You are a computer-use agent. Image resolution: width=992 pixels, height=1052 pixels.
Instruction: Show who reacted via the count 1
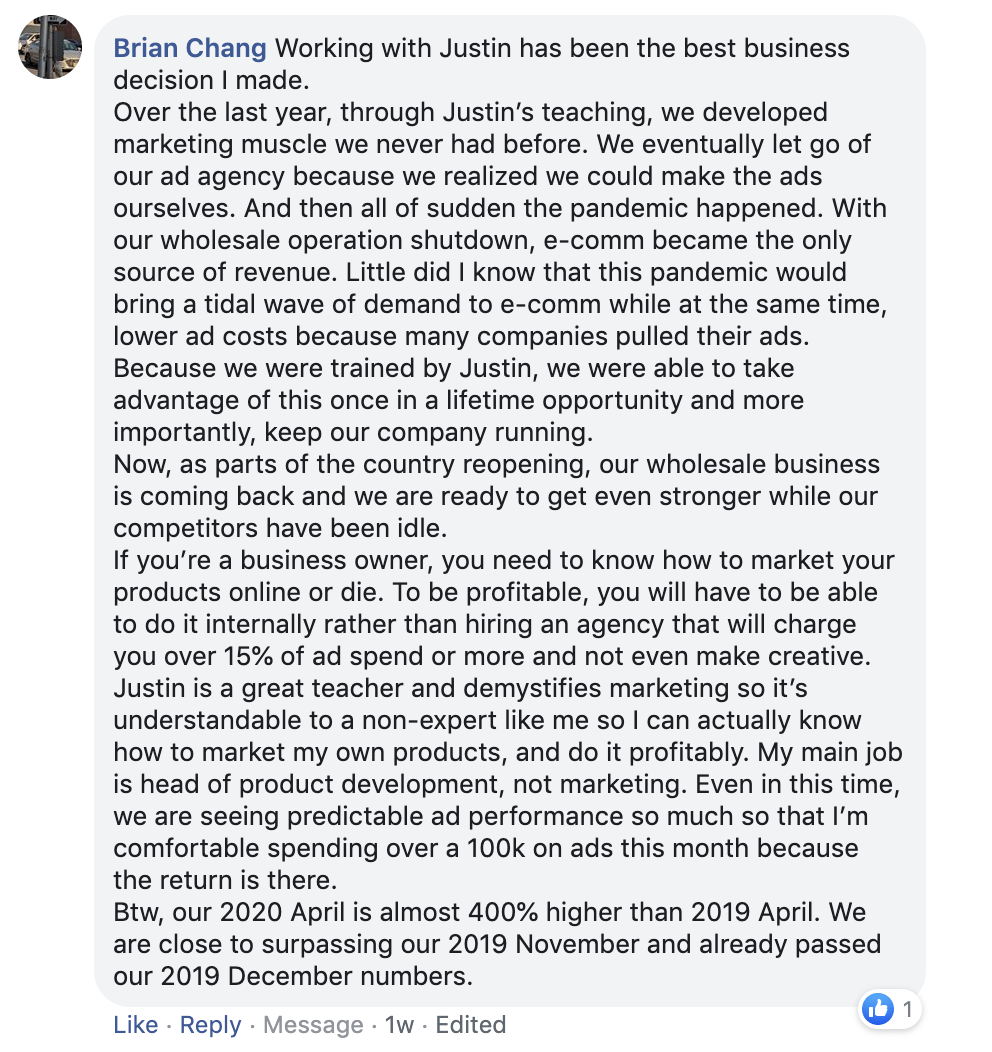point(907,1008)
